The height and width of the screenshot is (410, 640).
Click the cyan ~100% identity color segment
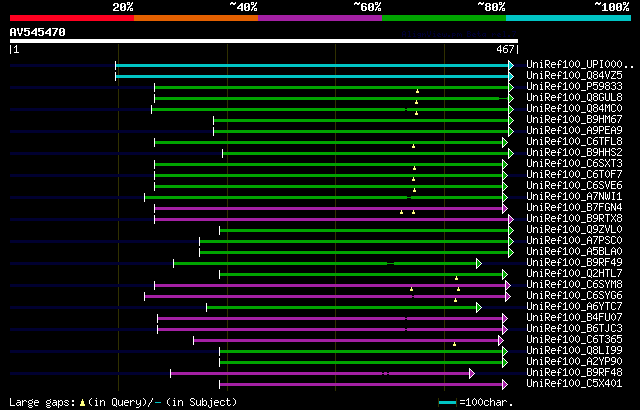(569, 18)
